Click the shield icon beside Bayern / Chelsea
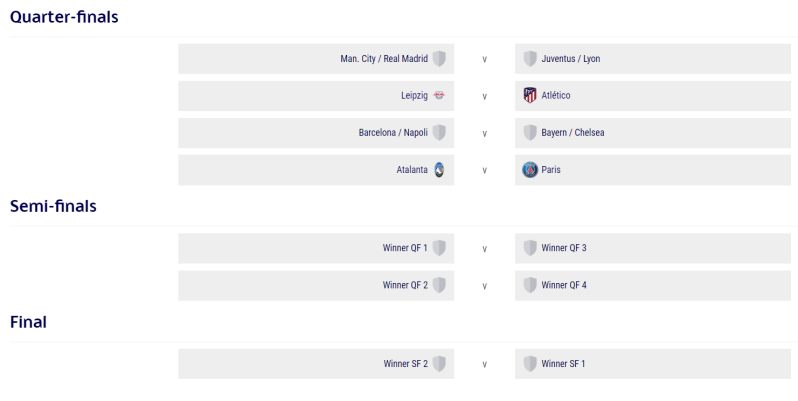Viewport: 798px width, 401px height. click(x=530, y=132)
